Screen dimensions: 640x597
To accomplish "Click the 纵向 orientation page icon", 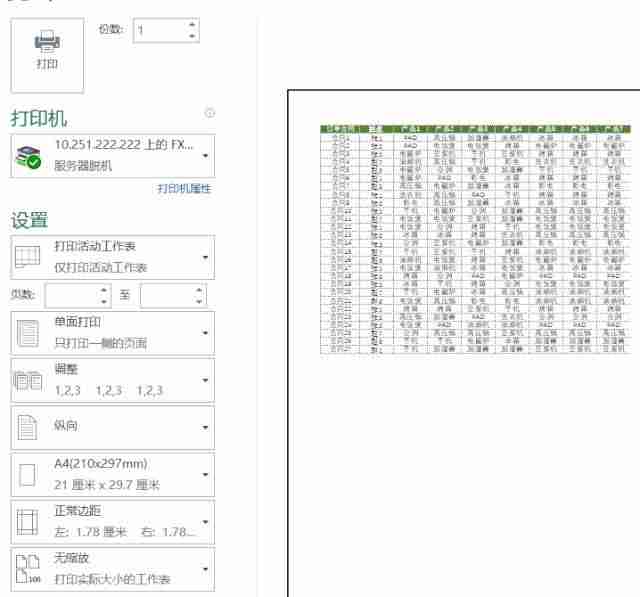I will pos(27,427).
